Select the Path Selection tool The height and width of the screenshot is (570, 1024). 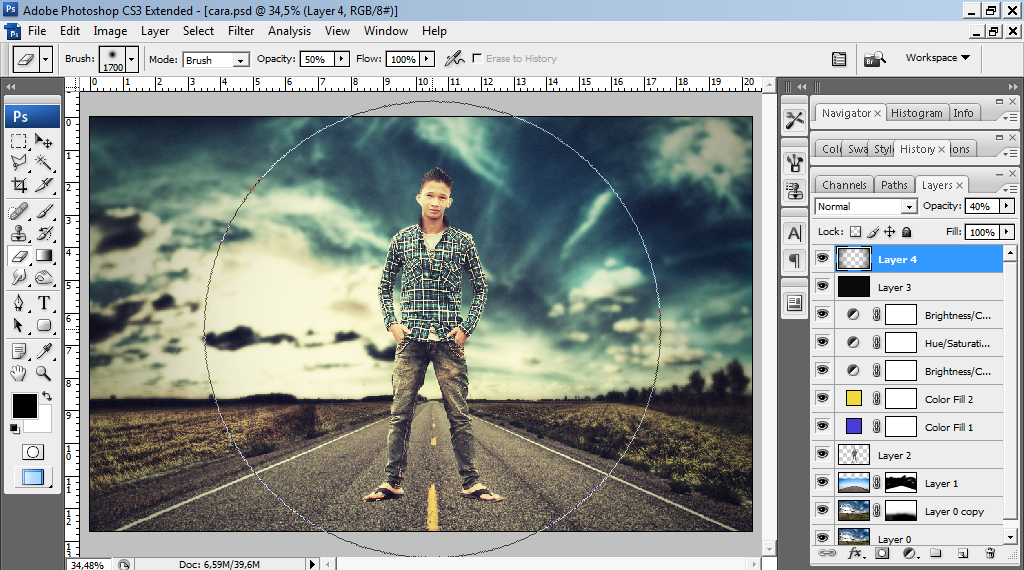point(19,325)
